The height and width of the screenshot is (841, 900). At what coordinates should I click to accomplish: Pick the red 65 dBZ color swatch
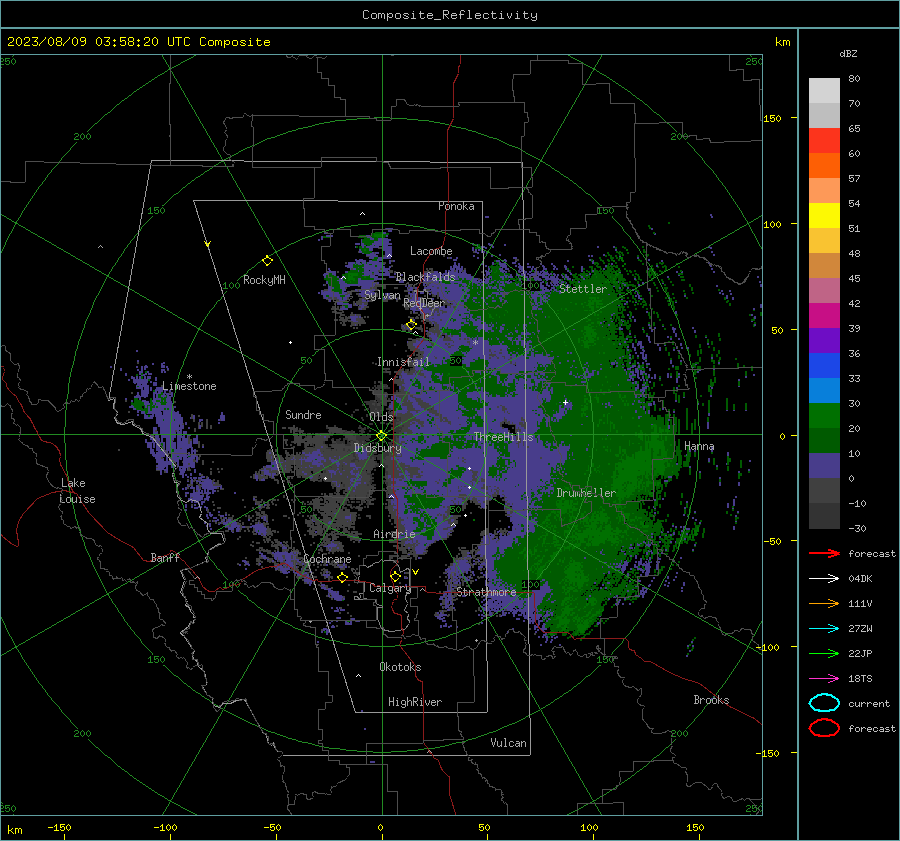tap(824, 140)
